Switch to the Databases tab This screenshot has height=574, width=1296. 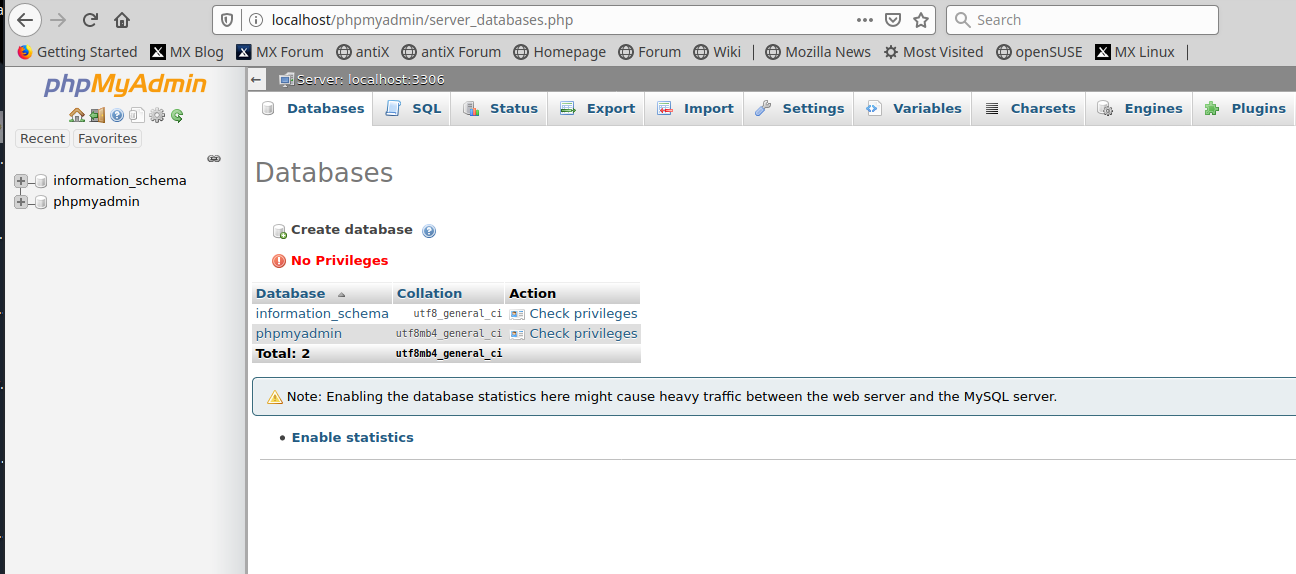tap(313, 109)
